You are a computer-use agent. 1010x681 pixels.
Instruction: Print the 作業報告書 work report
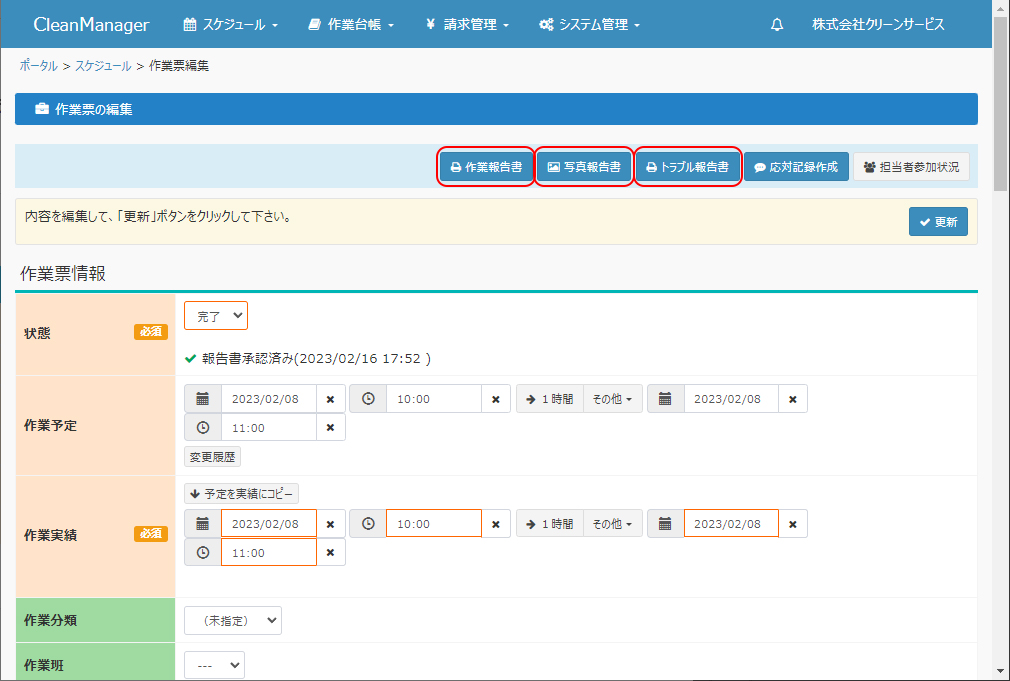[486, 168]
